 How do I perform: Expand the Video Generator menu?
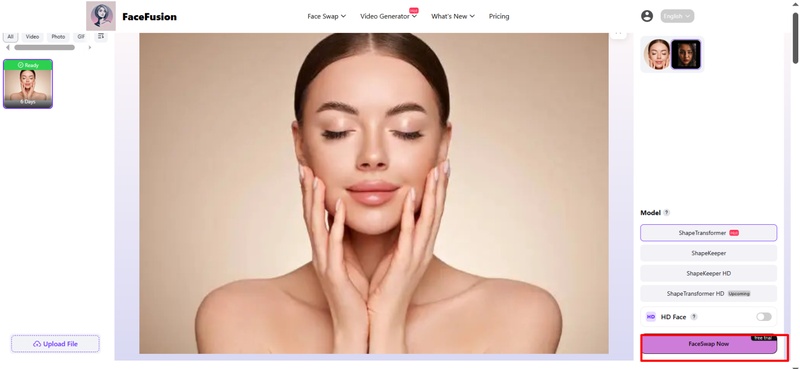(x=389, y=16)
